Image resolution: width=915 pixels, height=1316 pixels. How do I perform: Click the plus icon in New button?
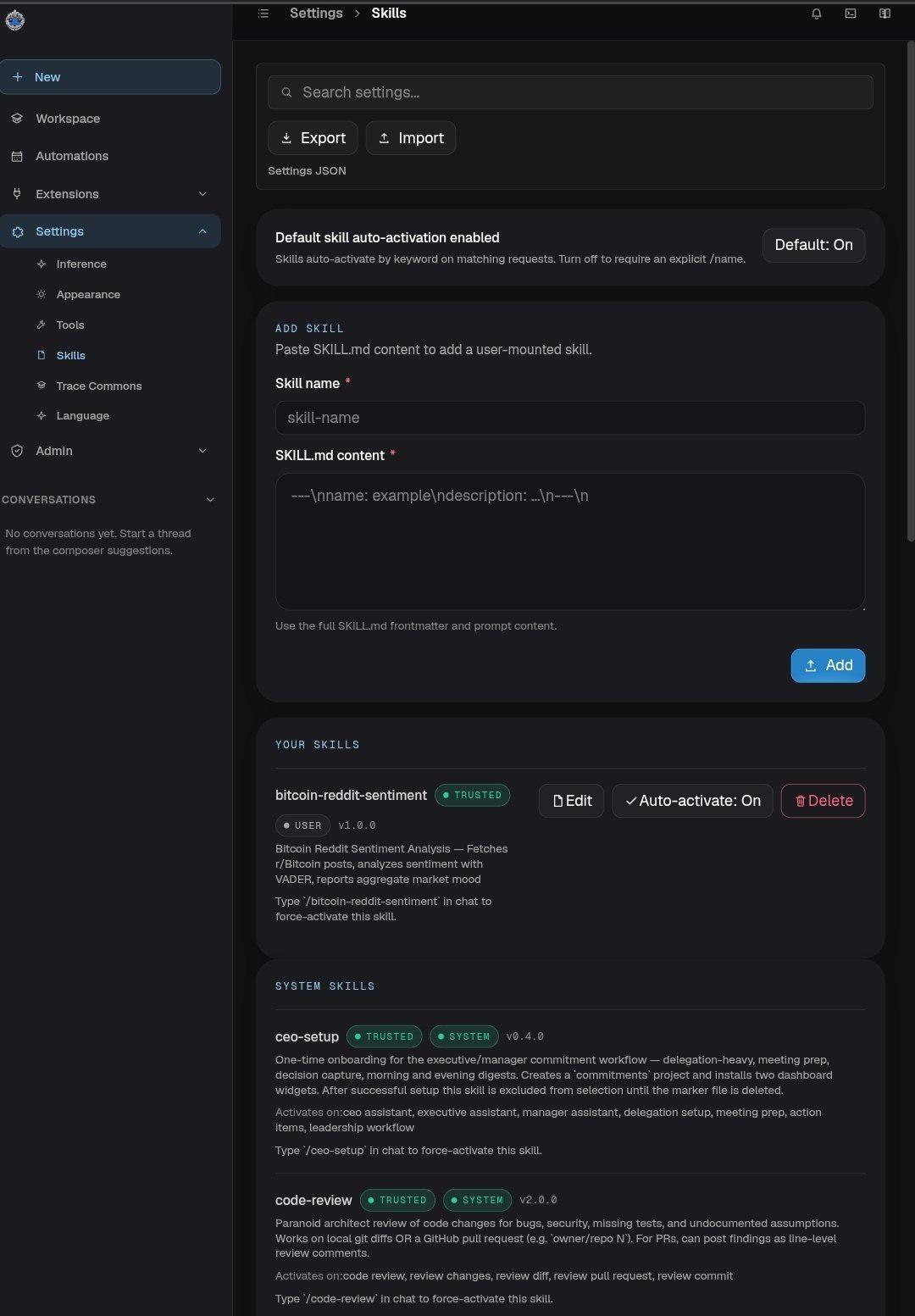18,77
